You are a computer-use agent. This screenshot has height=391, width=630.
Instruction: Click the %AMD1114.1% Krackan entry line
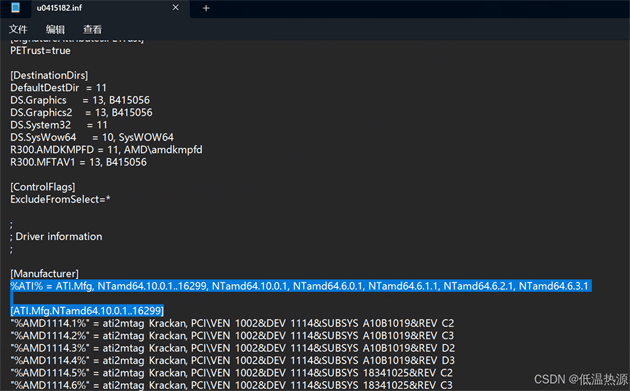(232, 323)
